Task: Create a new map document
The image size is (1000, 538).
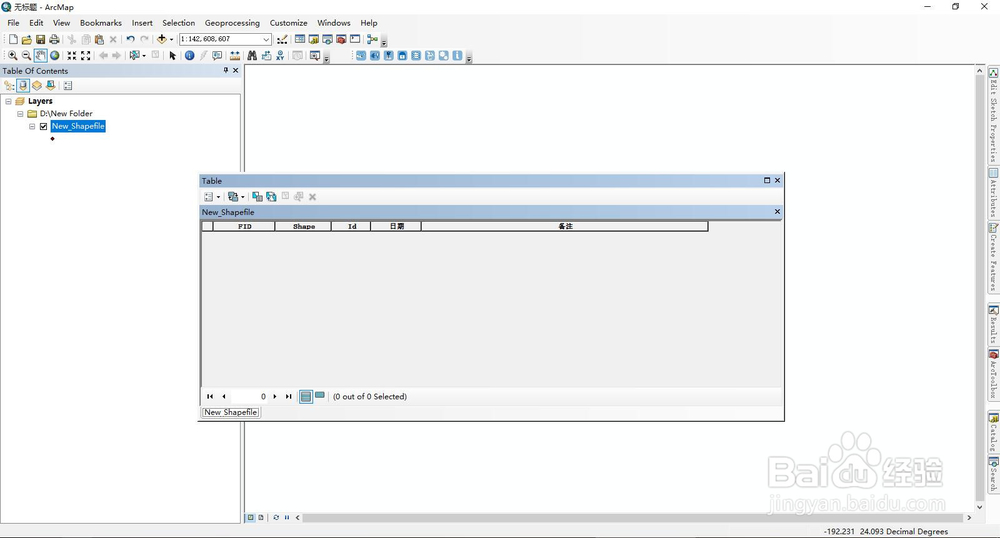Action: click(x=13, y=40)
